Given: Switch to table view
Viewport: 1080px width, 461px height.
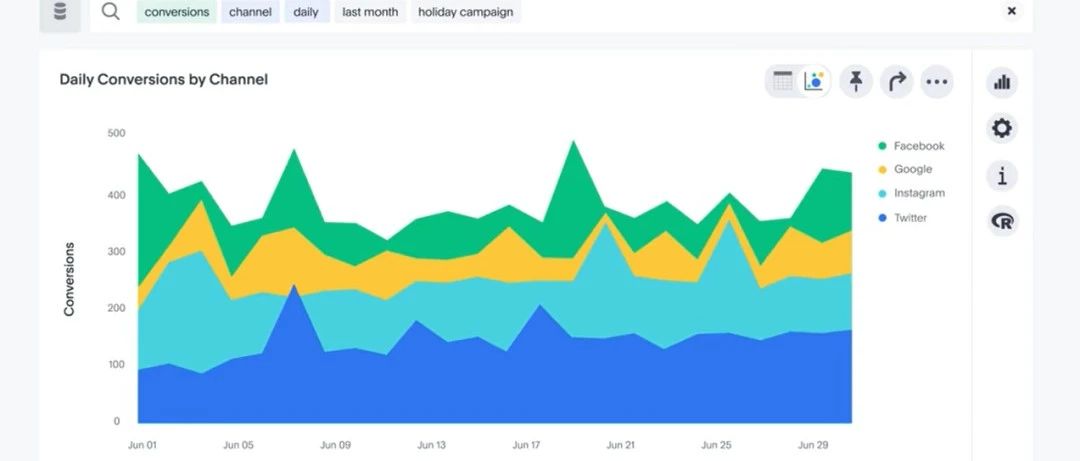Looking at the screenshot, I should tap(783, 82).
